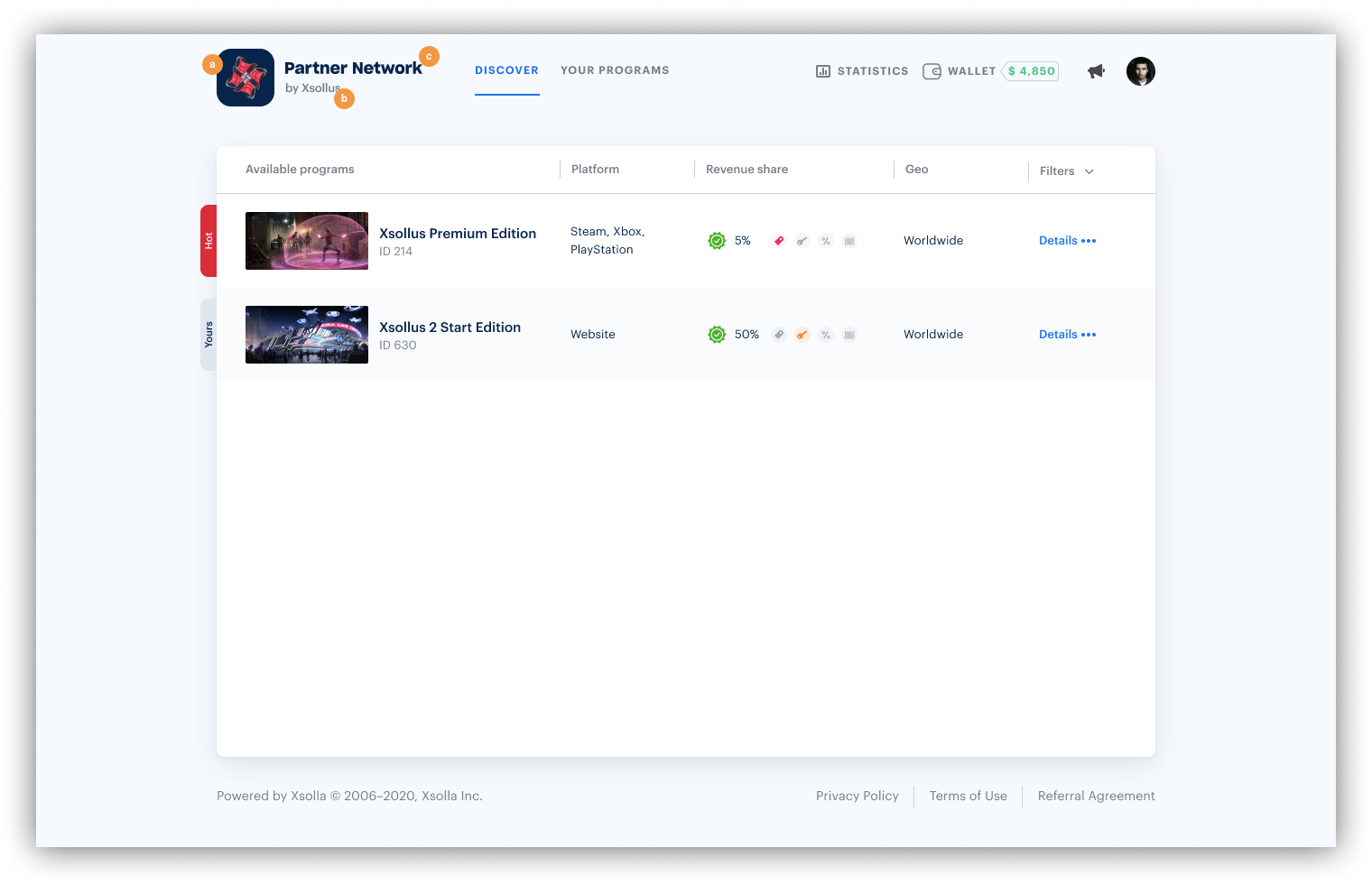Select the Discover tab
The image size is (1372, 885).
click(x=506, y=70)
